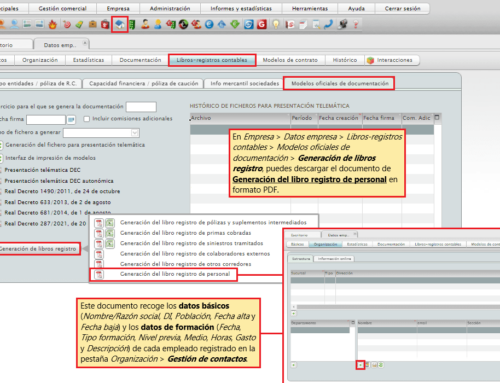Viewport: 500px width, 383px height.
Task: Export Excel for pólizas y suplementos intermediados
Action: 110,223
